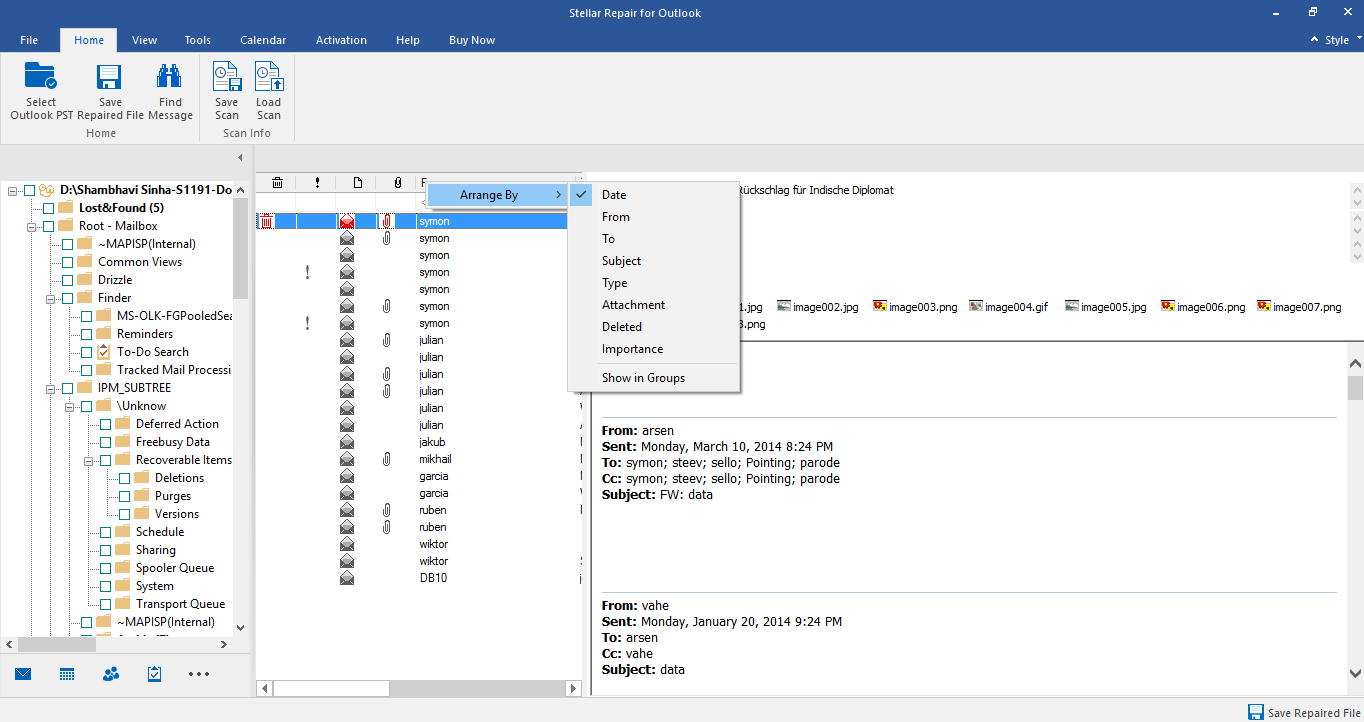Click Save Repaired File in status bar
Screen dimensions: 1364x722
1303,713
